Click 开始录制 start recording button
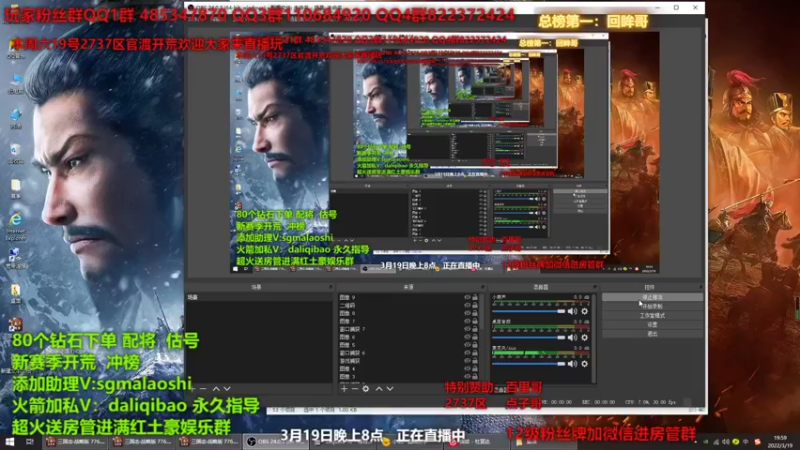This screenshot has height=450, width=800. pos(652,306)
